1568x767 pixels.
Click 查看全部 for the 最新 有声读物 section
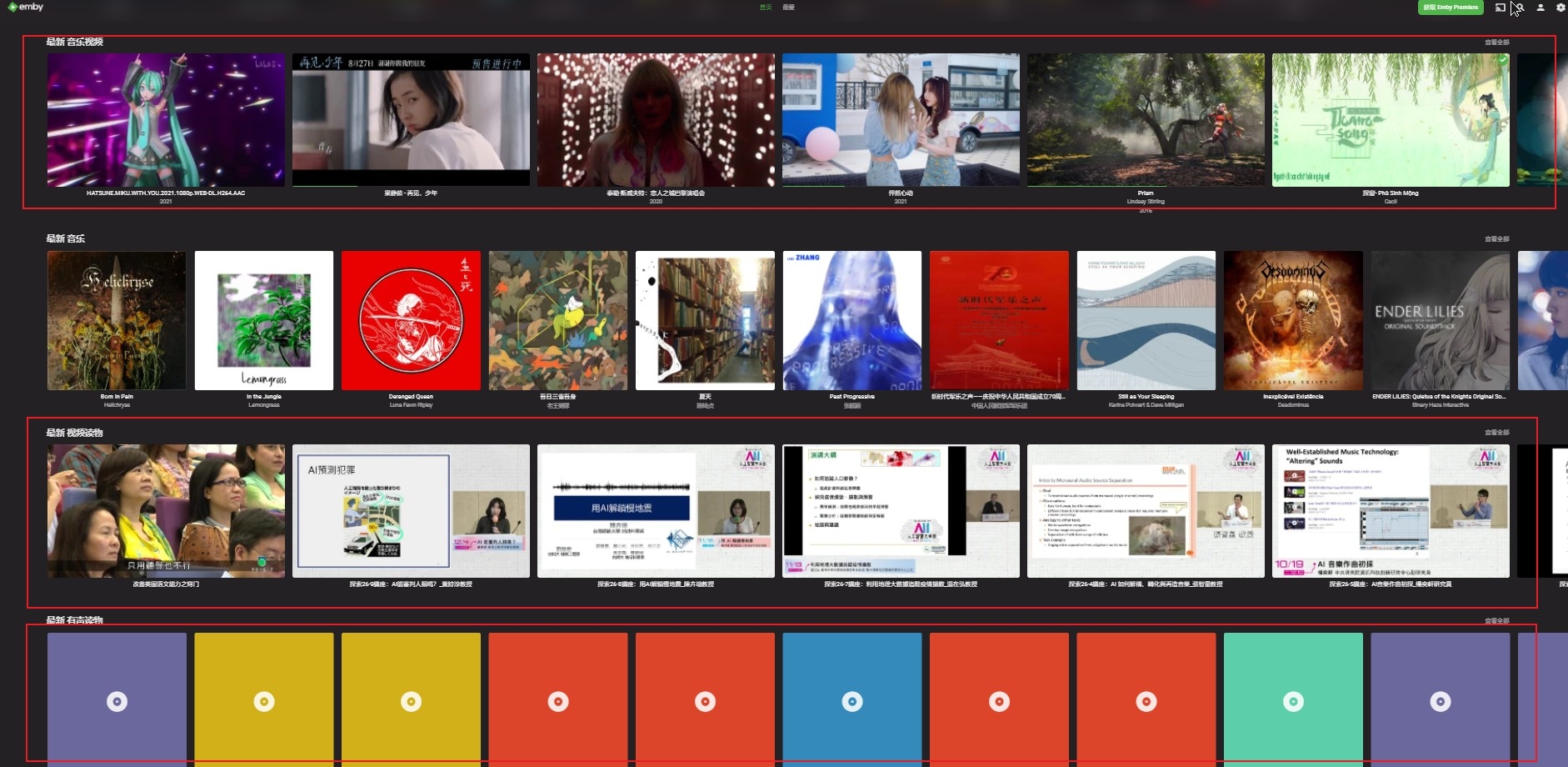pos(1496,621)
